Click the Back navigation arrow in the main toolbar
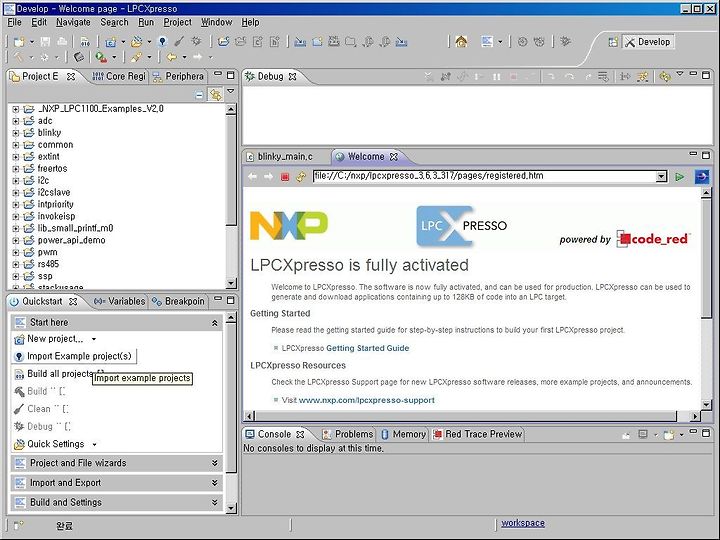Viewport: 720px width, 540px height. [x=171, y=57]
